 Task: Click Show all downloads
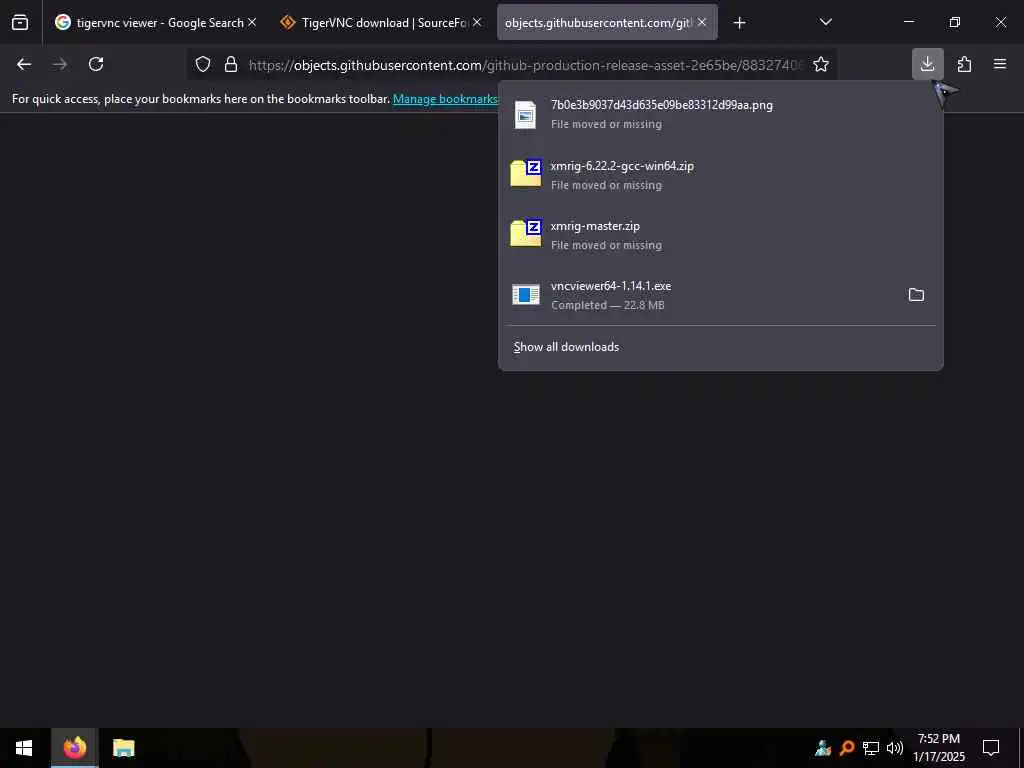566,347
